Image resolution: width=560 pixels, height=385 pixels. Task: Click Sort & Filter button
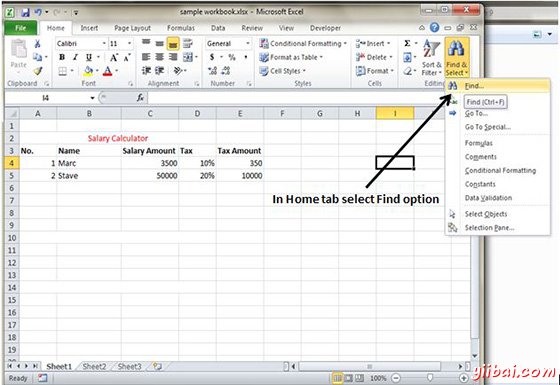[431, 58]
